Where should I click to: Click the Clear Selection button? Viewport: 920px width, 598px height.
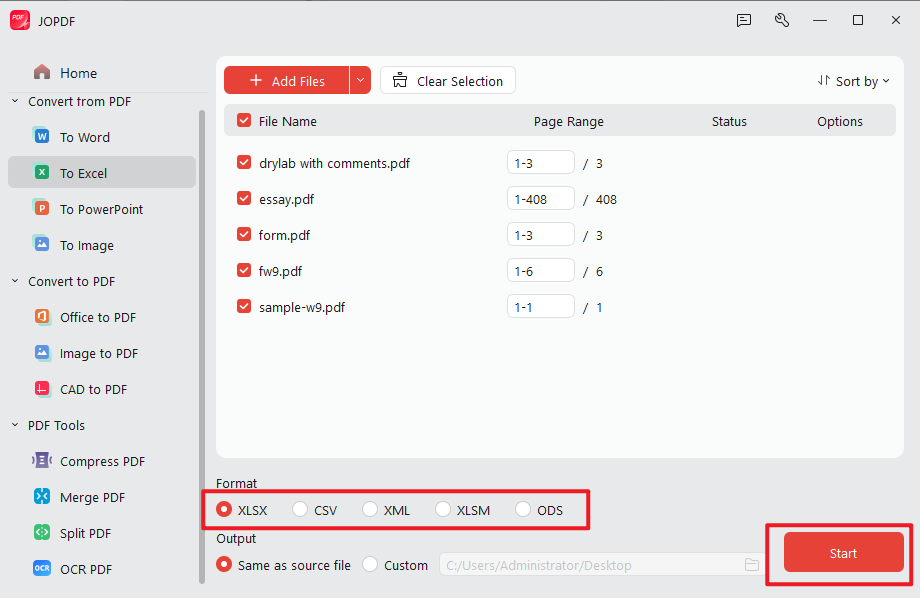click(448, 80)
